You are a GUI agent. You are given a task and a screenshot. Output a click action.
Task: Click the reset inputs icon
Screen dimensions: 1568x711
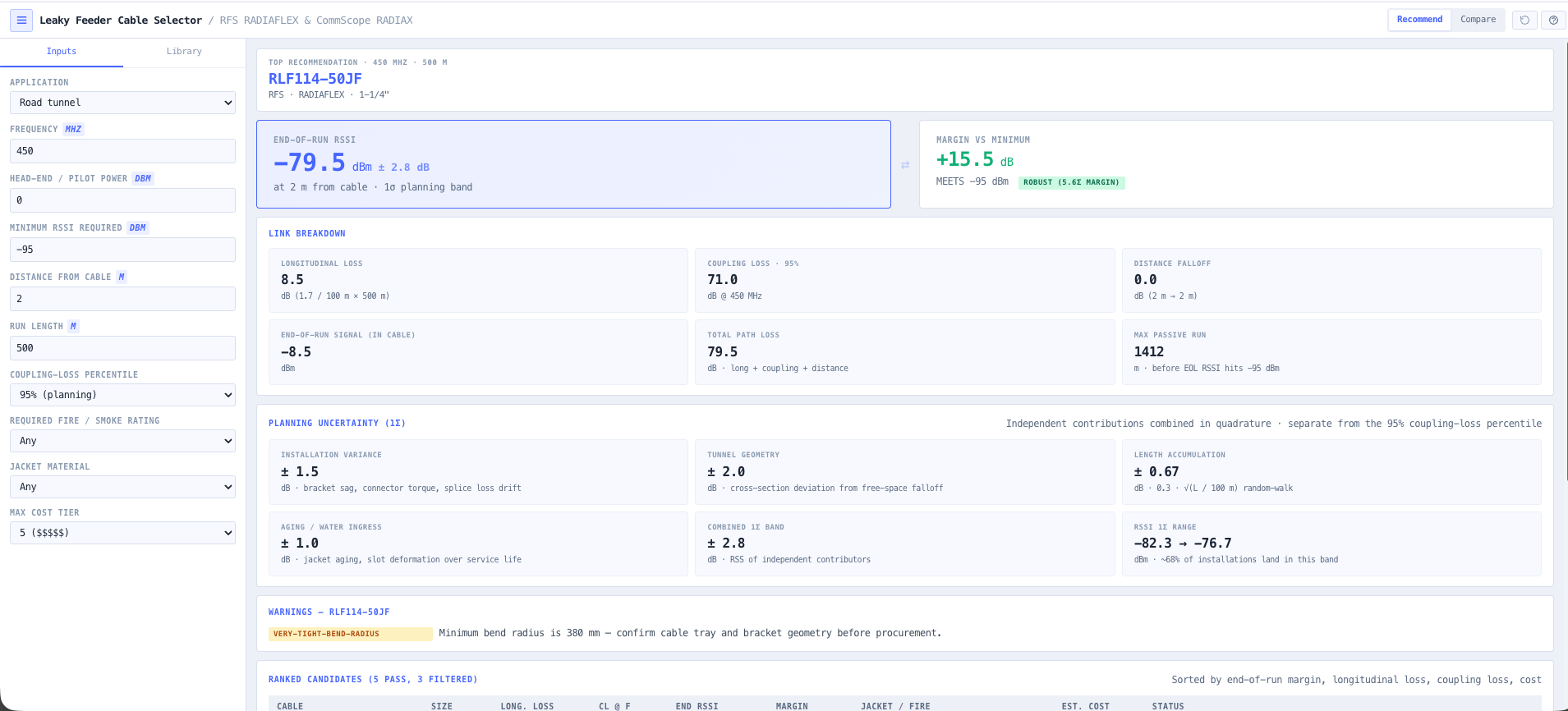(x=1524, y=21)
